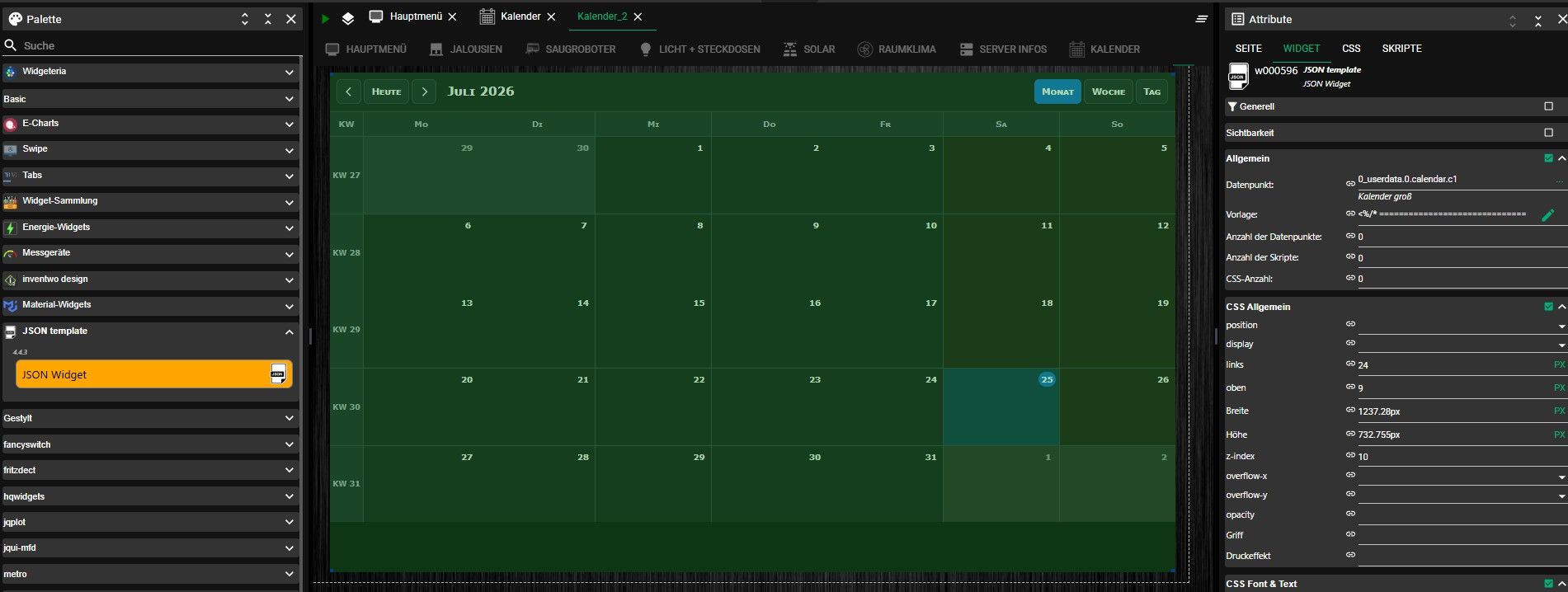Switch the calendar to Tag view
Screen dimensions: 1568x592
pyautogui.click(x=1152, y=92)
